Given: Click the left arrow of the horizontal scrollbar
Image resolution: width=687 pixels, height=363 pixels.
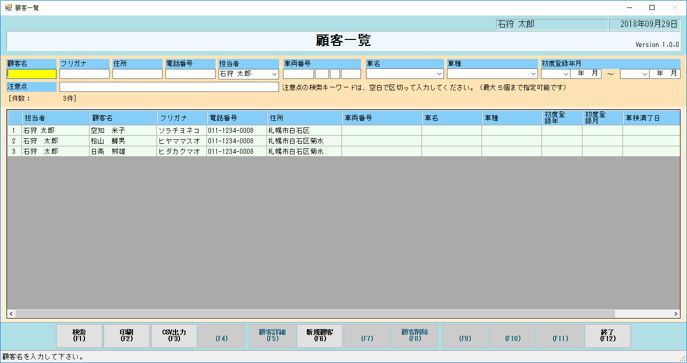Looking at the screenshot, I should click(11, 314).
